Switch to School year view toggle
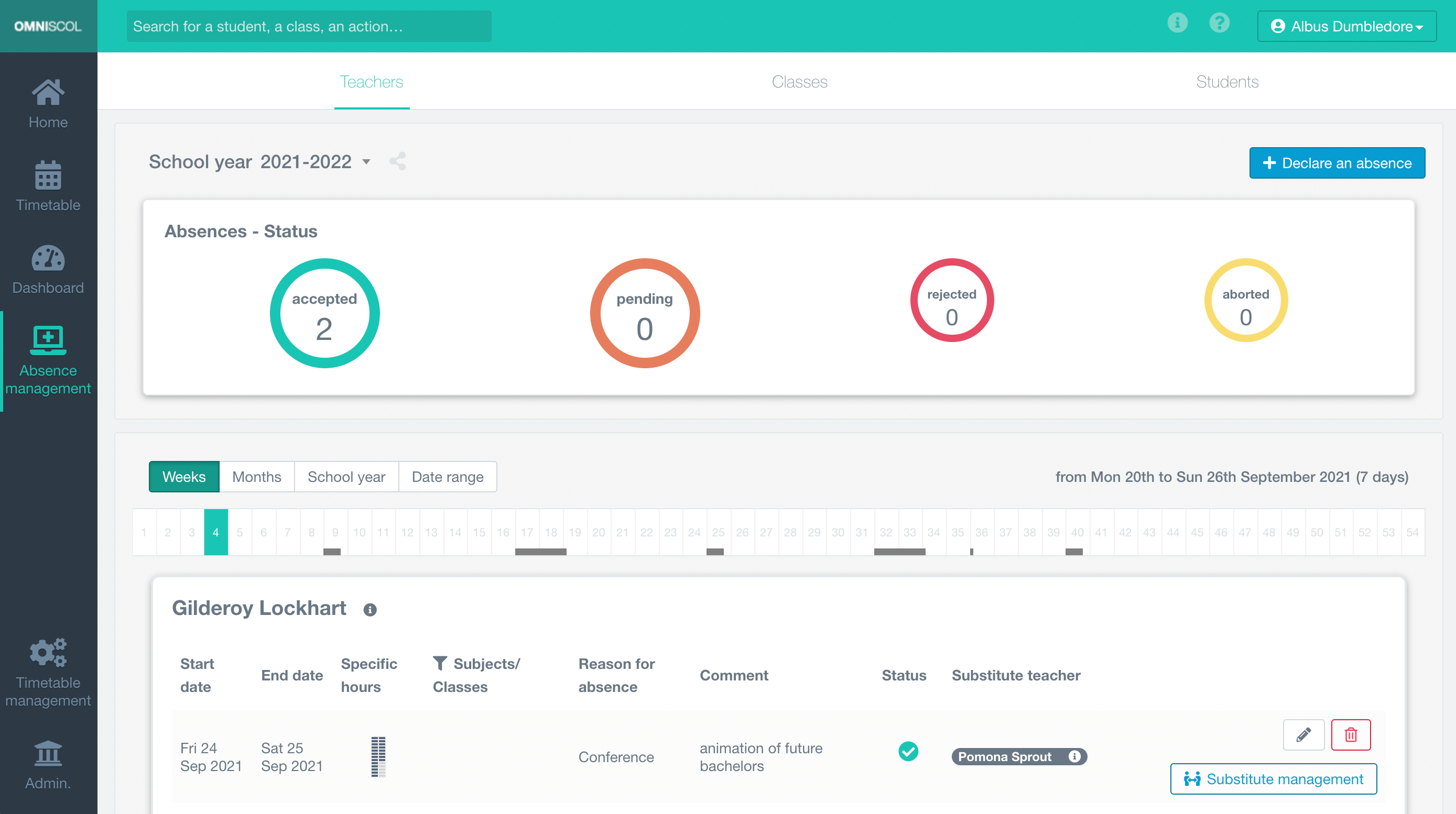1456x814 pixels. pyautogui.click(x=346, y=477)
